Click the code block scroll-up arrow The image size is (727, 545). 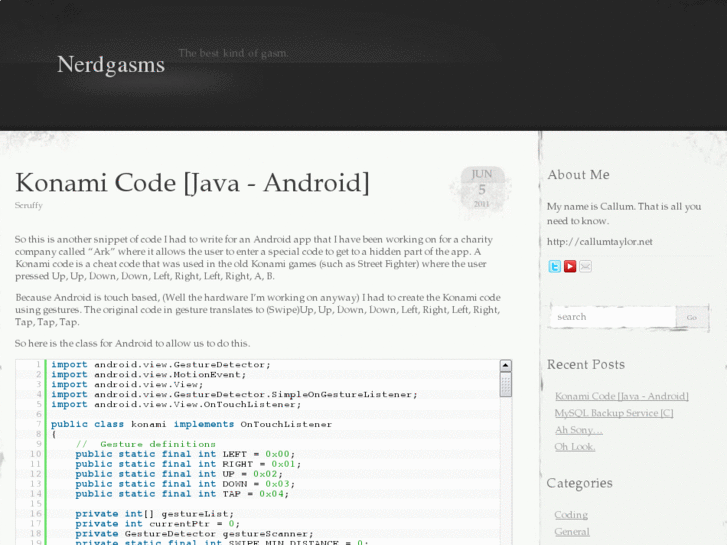click(x=505, y=366)
